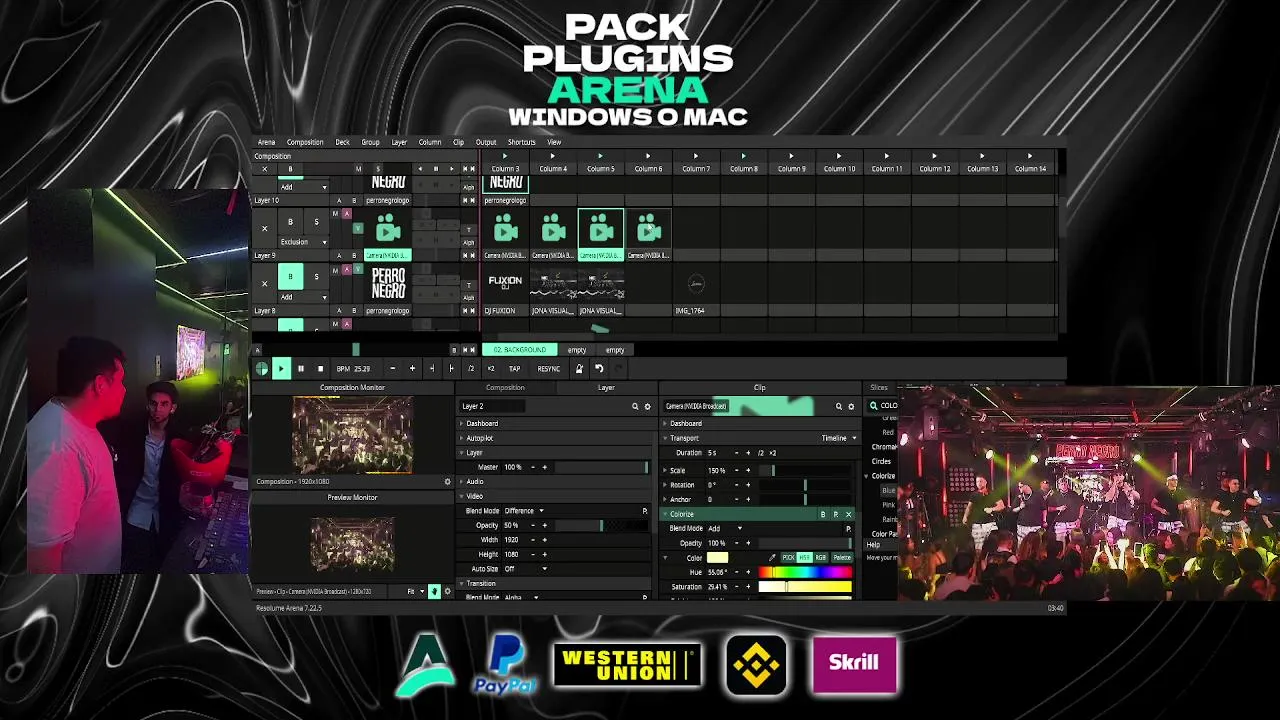Viewport: 1280px width, 720px height.
Task: Toggle Colorize effect bypass B
Action: coord(823,514)
